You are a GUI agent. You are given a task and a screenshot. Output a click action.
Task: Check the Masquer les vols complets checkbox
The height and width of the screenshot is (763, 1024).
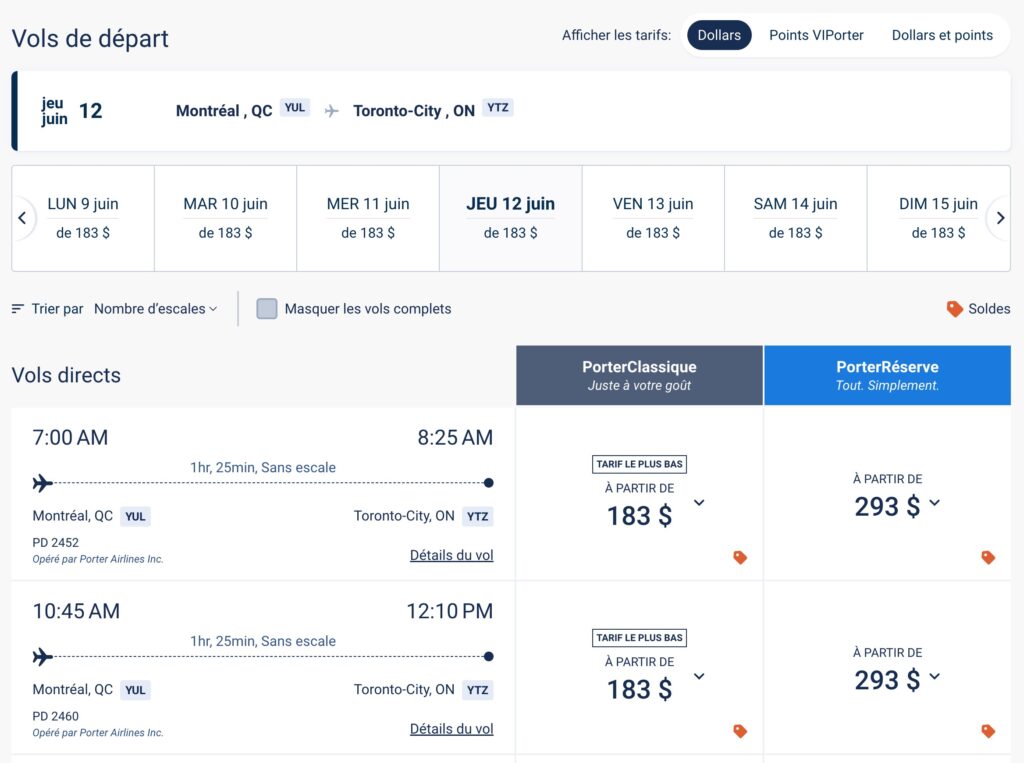(267, 309)
